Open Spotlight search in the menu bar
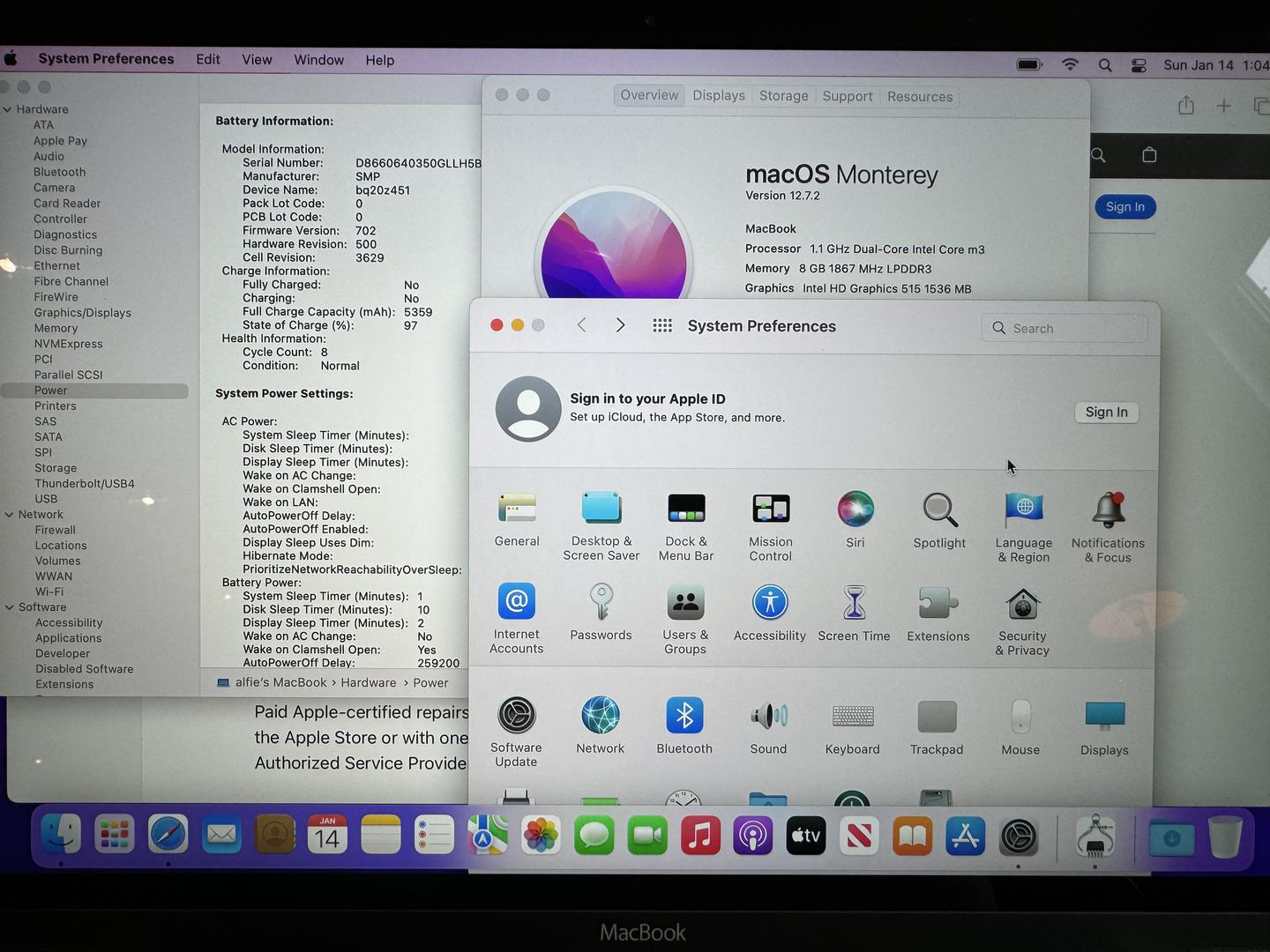This screenshot has height=952, width=1270. 1105,65
